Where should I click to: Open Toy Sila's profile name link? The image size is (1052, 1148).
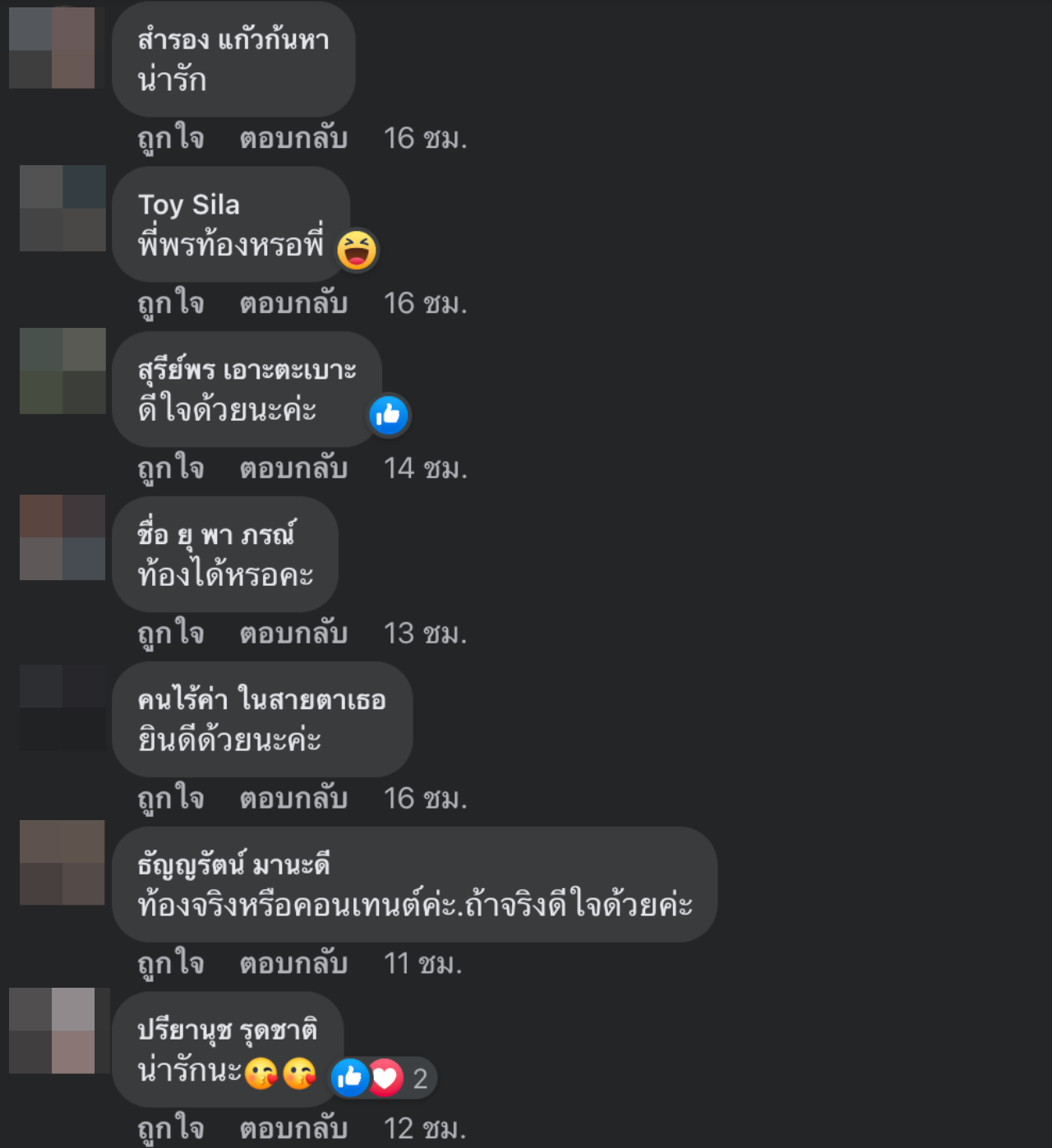pyautogui.click(x=189, y=205)
